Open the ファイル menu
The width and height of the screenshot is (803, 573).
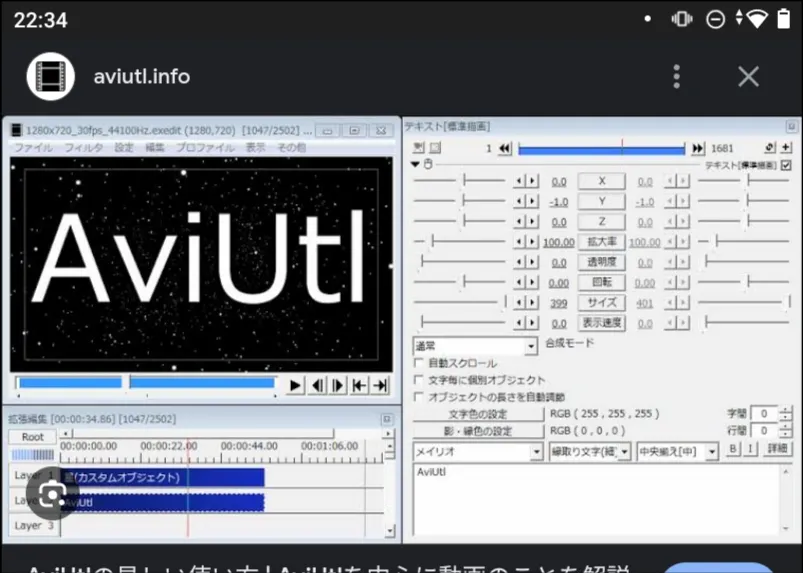point(33,147)
